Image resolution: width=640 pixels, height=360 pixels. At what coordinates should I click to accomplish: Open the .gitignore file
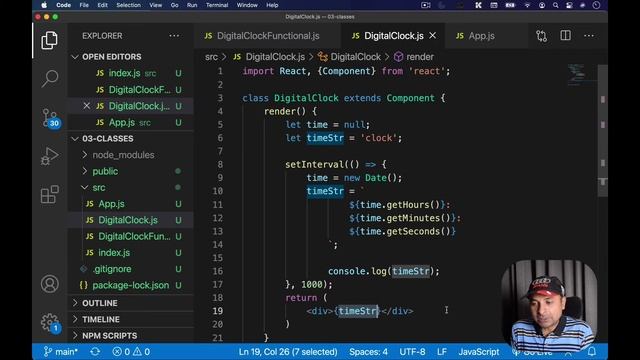pyautogui.click(x=111, y=269)
